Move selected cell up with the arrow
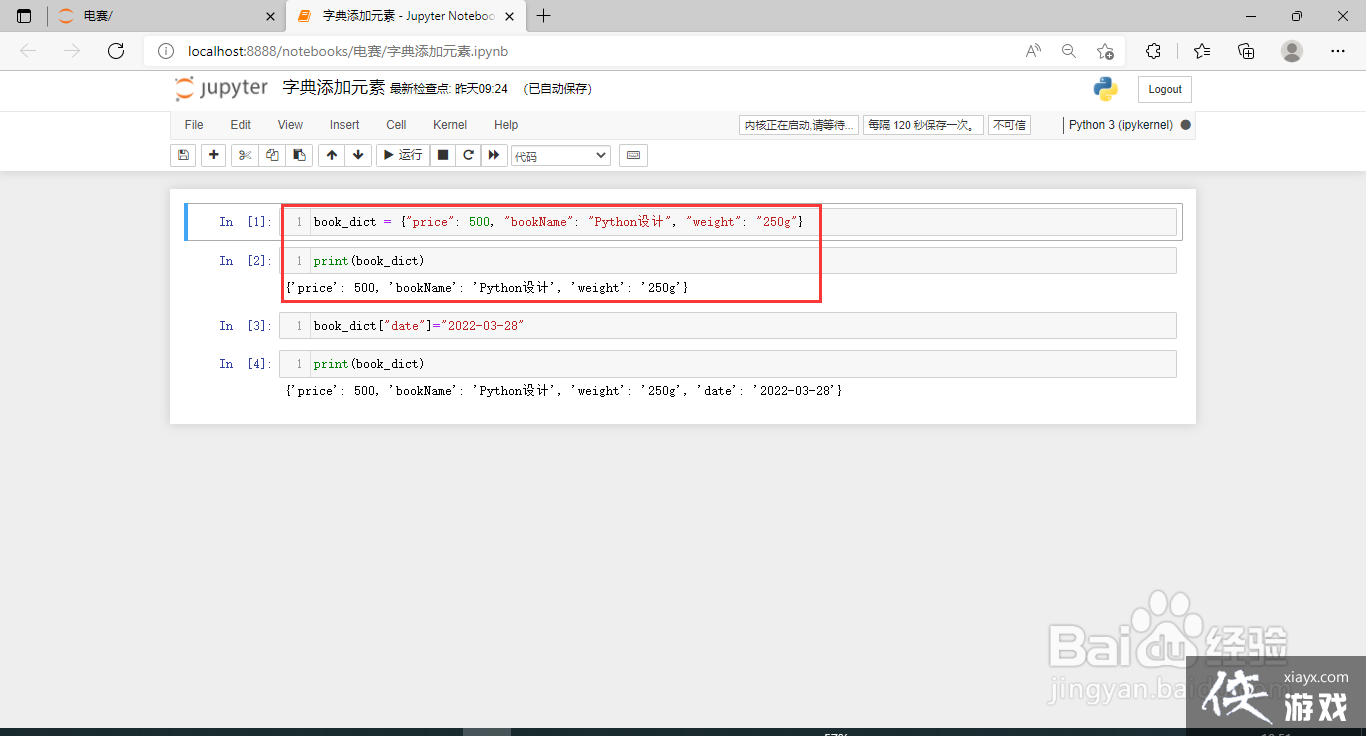The image size is (1366, 736). click(x=332, y=155)
